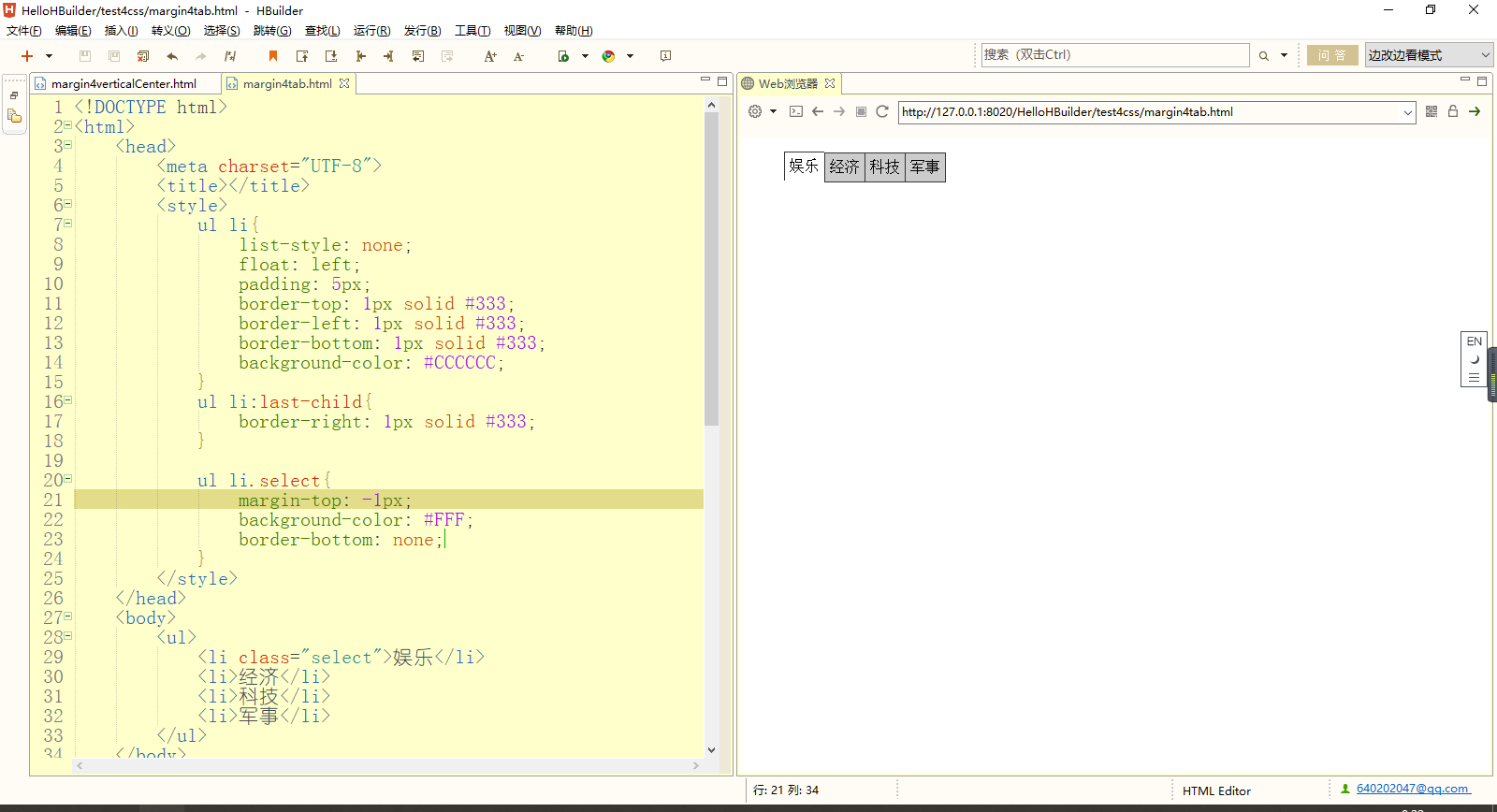The image size is (1497, 812).
Task: Click the red plus New file icon
Action: 27,56
